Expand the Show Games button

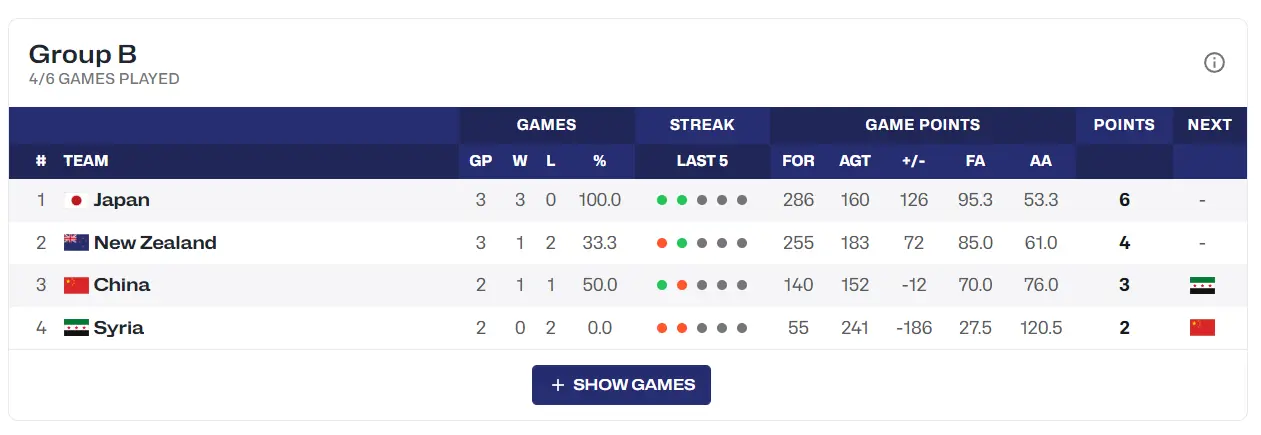[621, 385]
